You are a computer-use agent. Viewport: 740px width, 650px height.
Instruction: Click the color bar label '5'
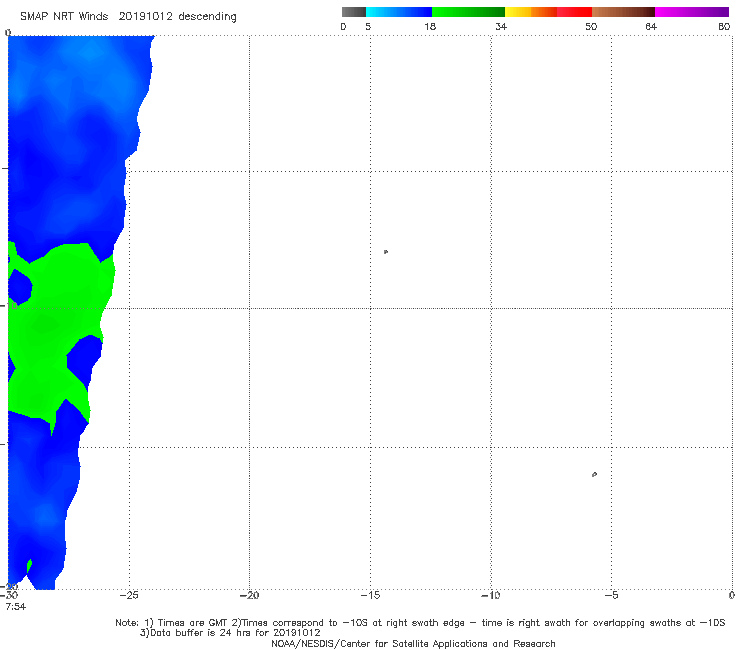[368, 26]
